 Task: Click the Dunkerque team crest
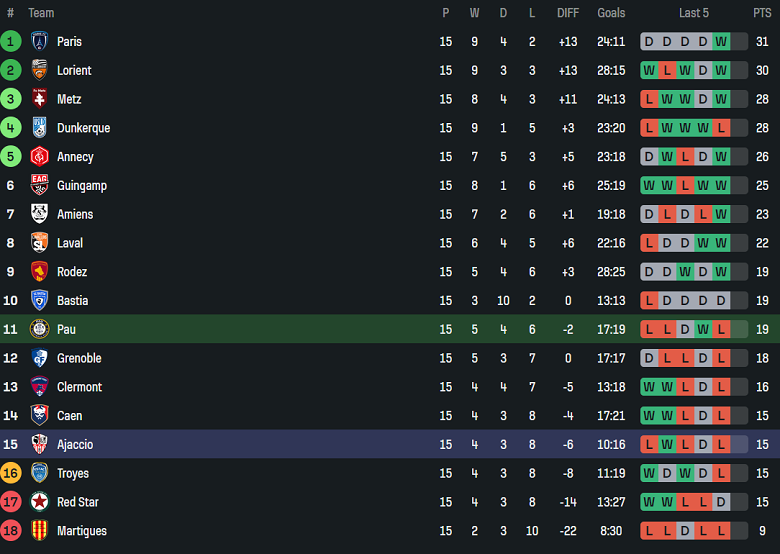pyautogui.click(x=39, y=128)
